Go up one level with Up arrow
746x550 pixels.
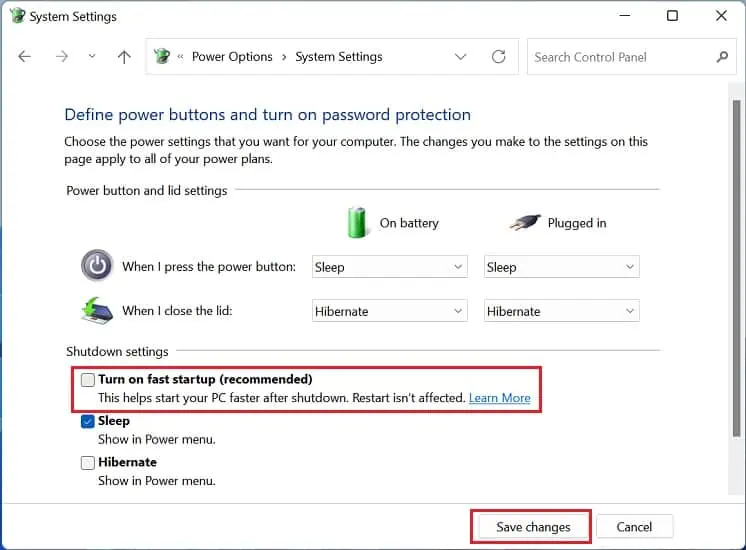point(124,57)
